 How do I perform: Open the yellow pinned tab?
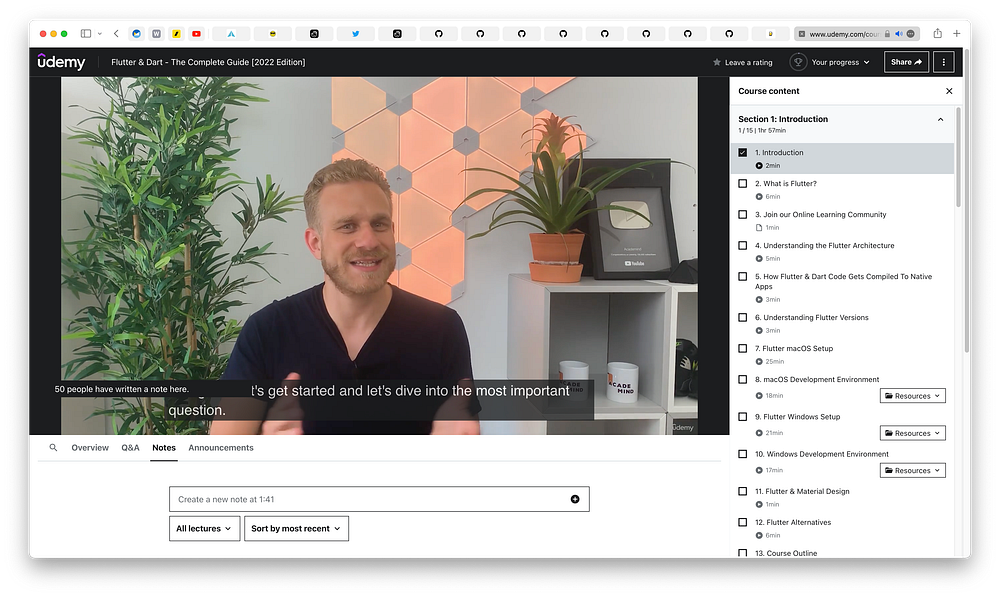177,34
